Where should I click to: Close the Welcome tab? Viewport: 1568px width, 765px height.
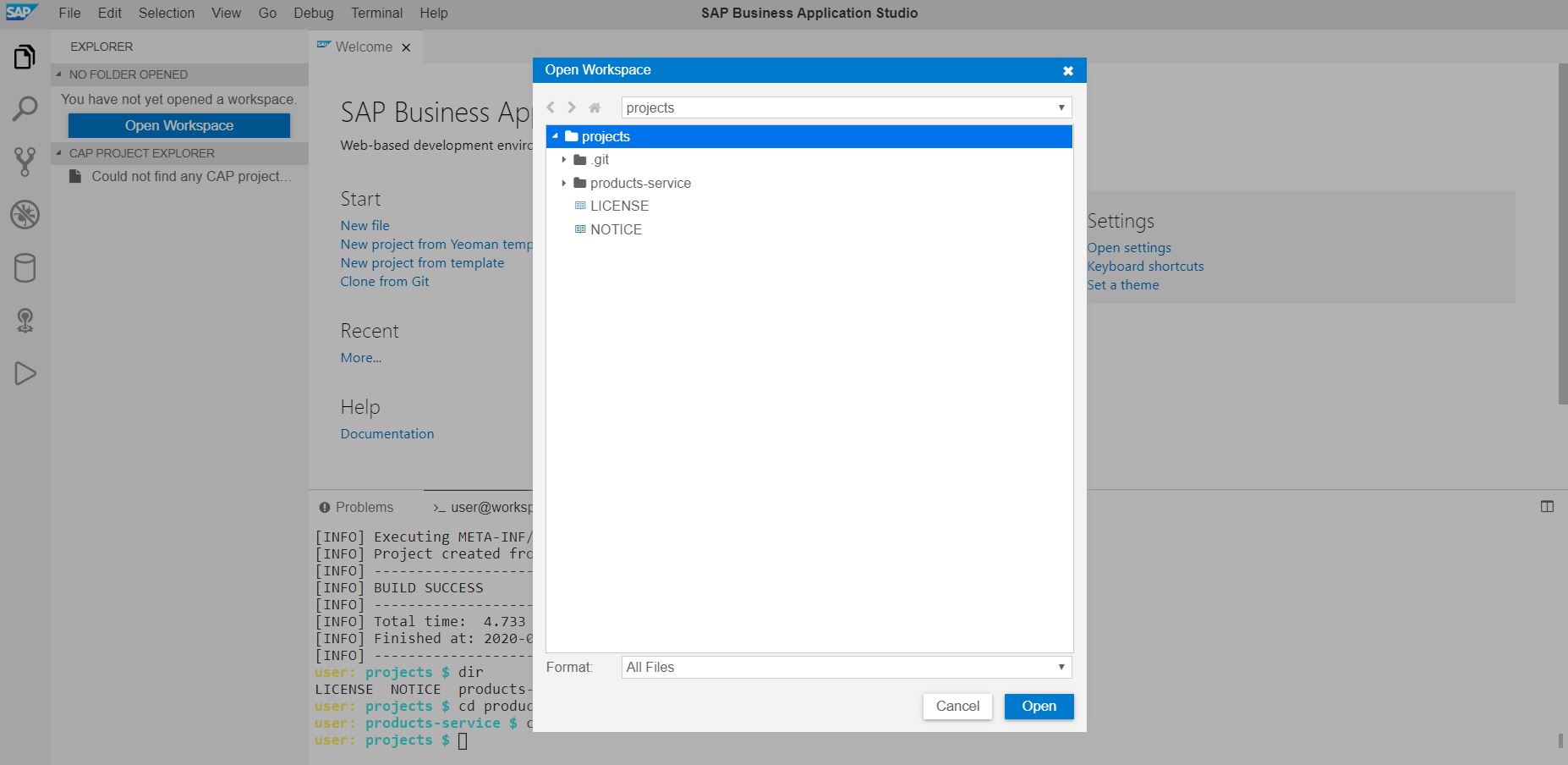tap(406, 47)
